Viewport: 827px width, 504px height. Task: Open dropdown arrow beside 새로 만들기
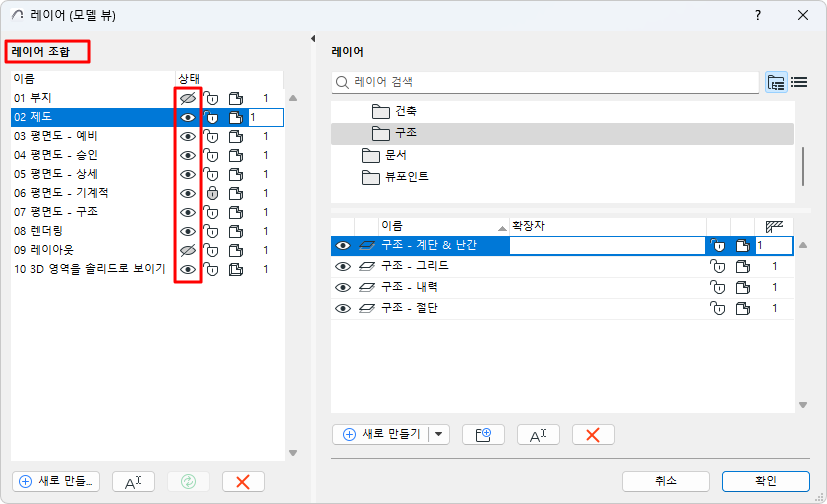pyautogui.click(x=439, y=434)
